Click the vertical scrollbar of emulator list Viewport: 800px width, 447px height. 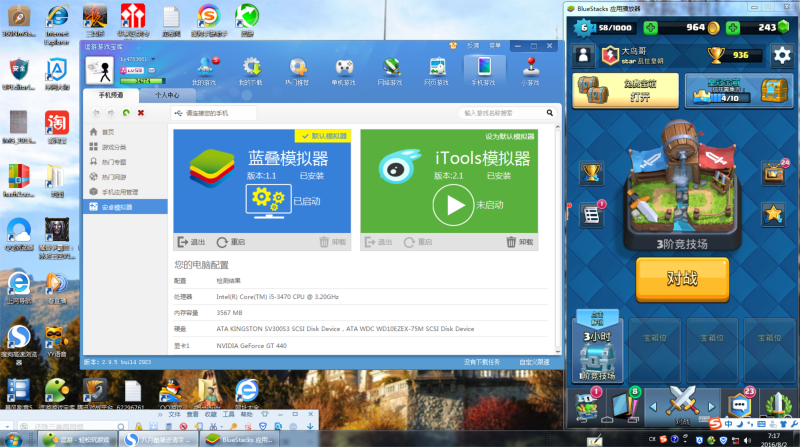point(557,239)
